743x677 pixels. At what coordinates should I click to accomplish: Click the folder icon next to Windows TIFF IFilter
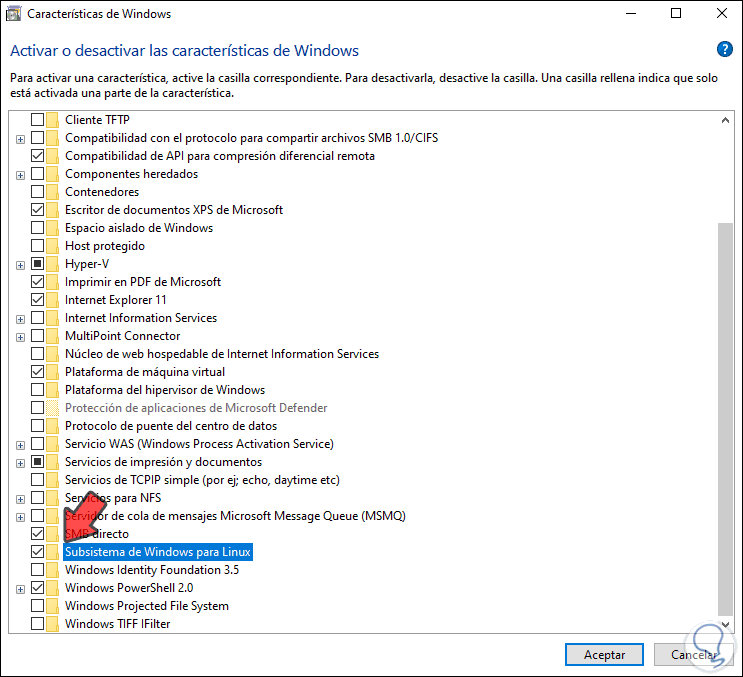point(53,624)
